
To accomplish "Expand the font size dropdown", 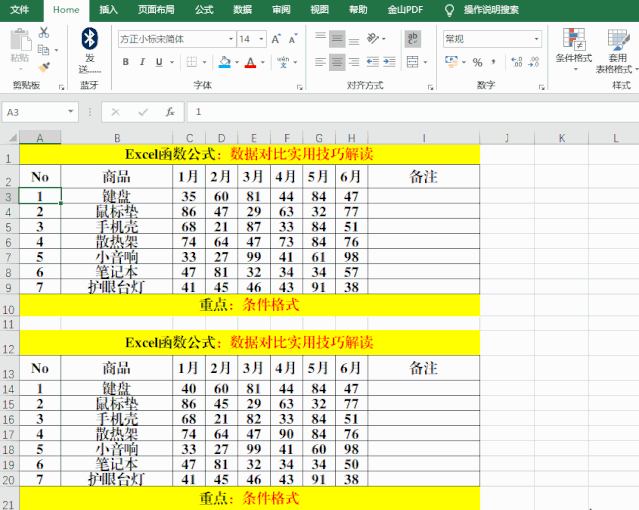I will point(261,39).
